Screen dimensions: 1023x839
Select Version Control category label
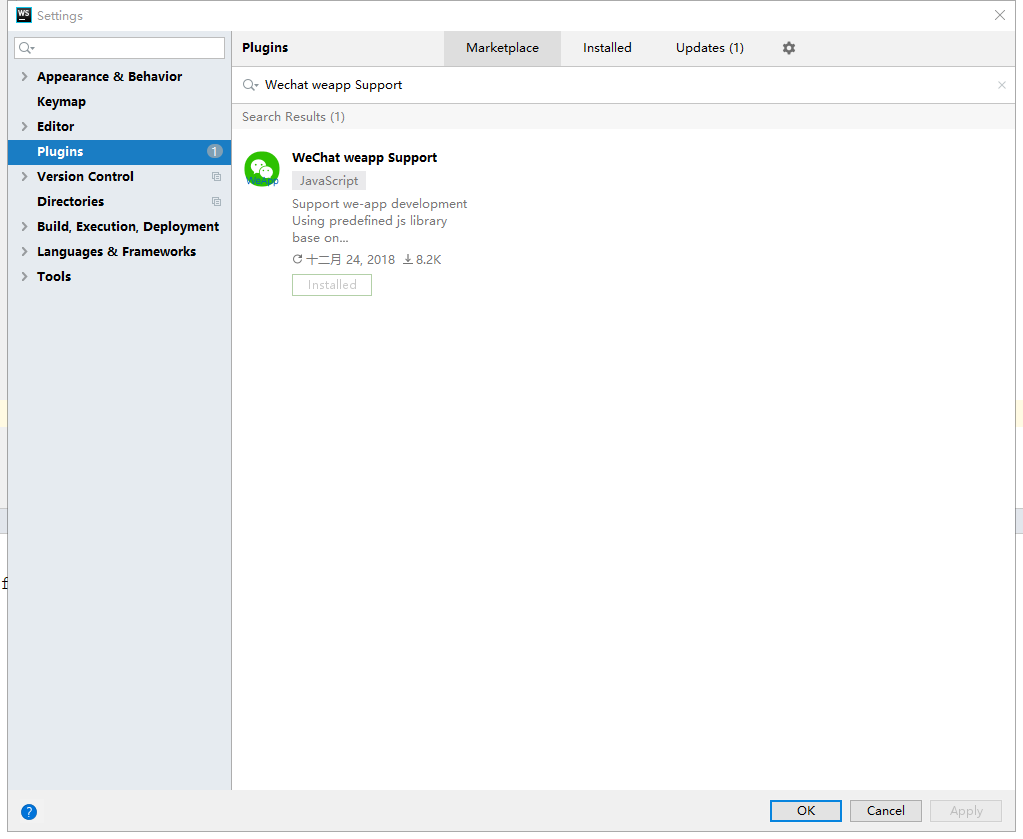pyautogui.click(x=85, y=177)
